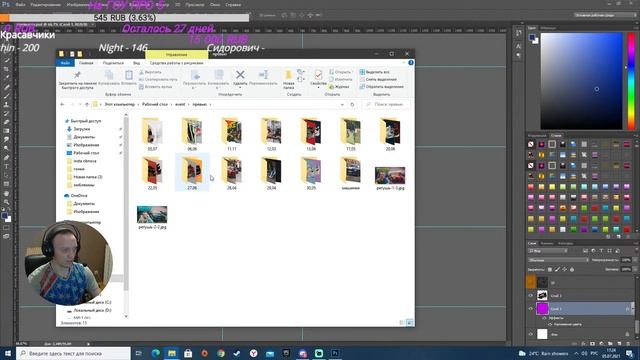Open the Удалить dropdown arrow in ribbon
The width and height of the screenshot is (640, 360).
click(240, 88)
